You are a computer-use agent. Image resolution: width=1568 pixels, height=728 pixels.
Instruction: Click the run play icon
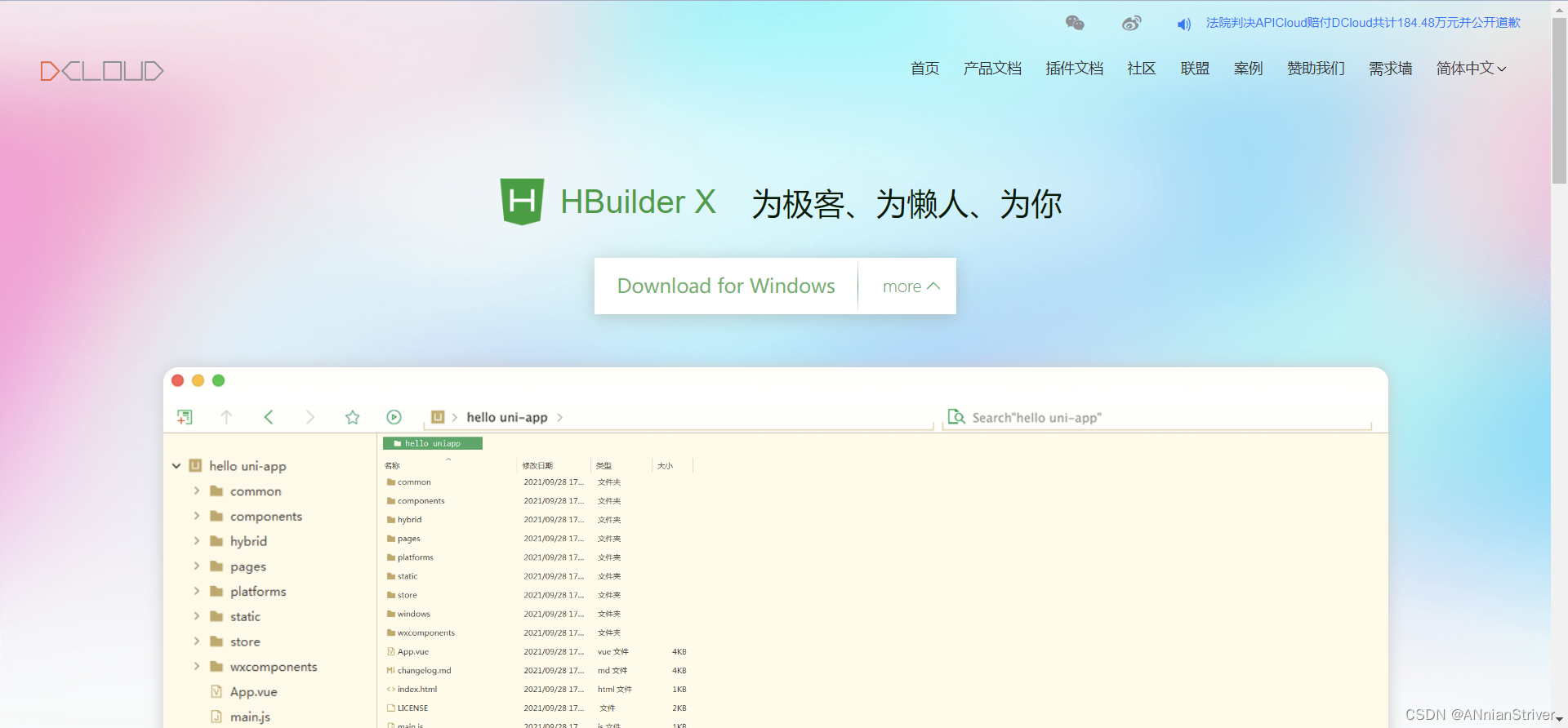pos(394,417)
